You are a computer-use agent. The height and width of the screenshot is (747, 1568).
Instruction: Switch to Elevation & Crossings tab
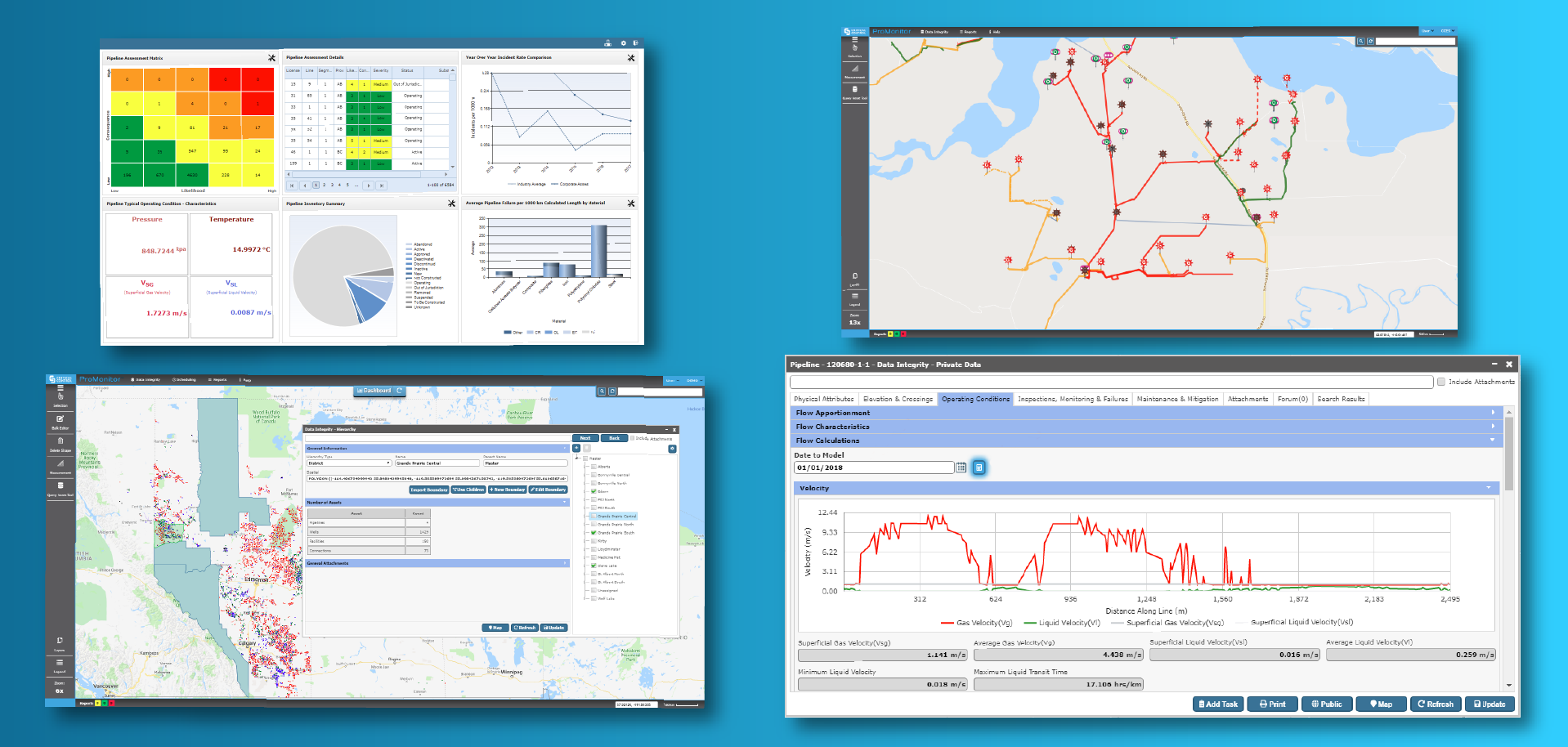coord(898,399)
